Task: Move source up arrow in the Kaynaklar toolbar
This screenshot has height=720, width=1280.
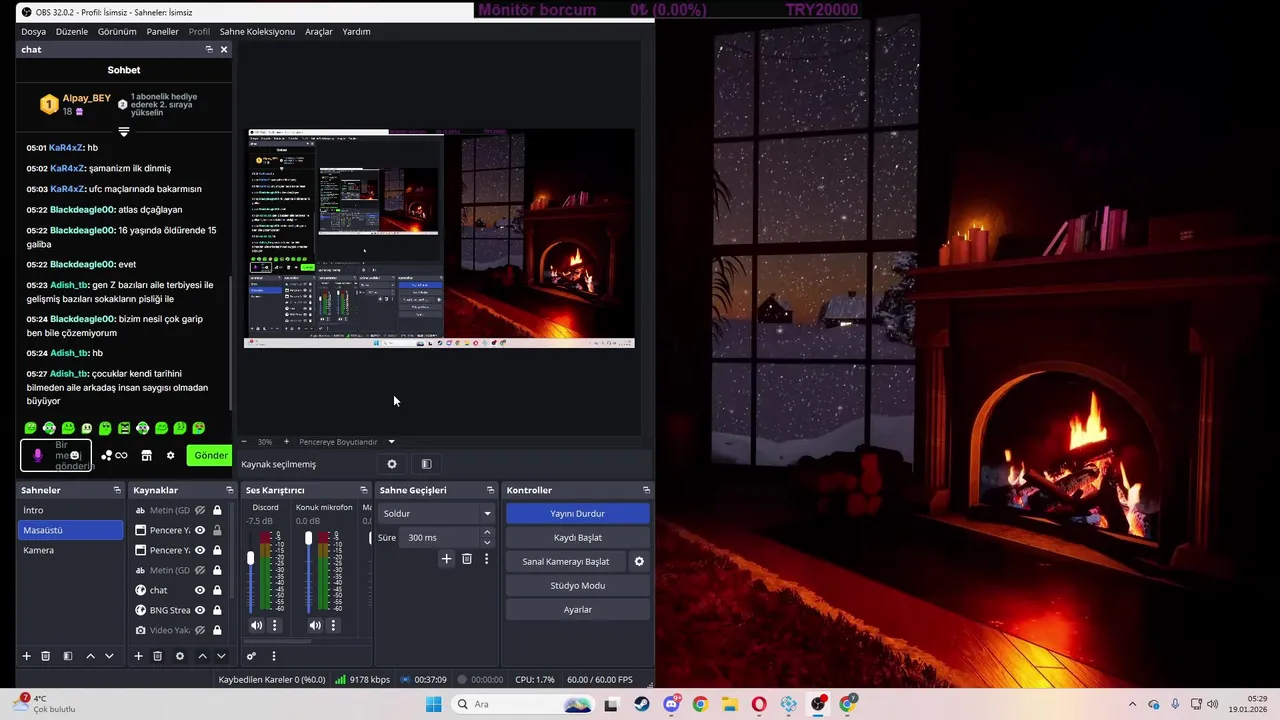Action: click(202, 656)
